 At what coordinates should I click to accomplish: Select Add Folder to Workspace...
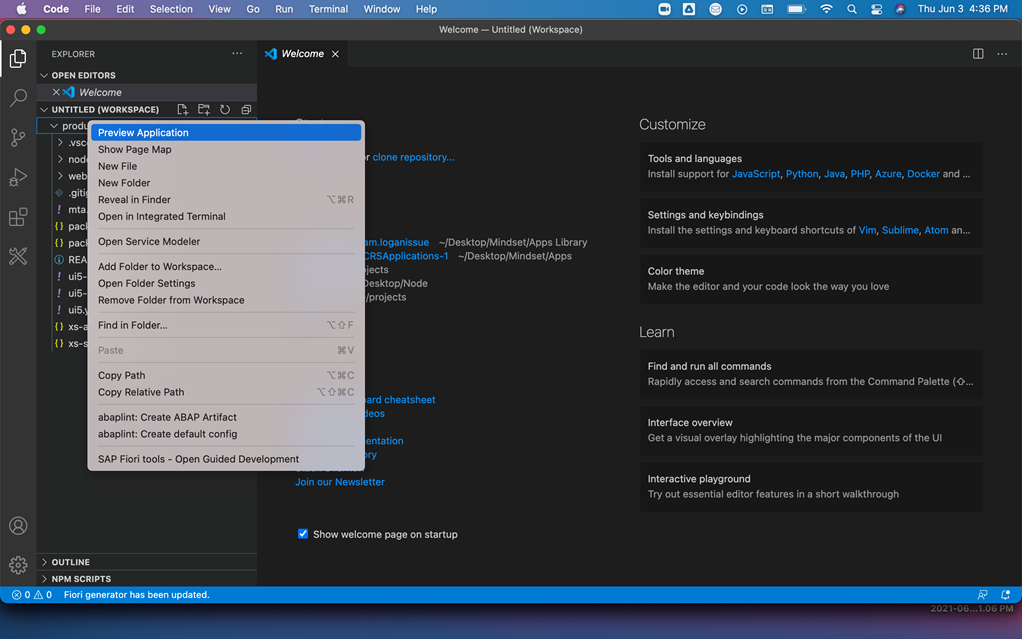pos(226,267)
